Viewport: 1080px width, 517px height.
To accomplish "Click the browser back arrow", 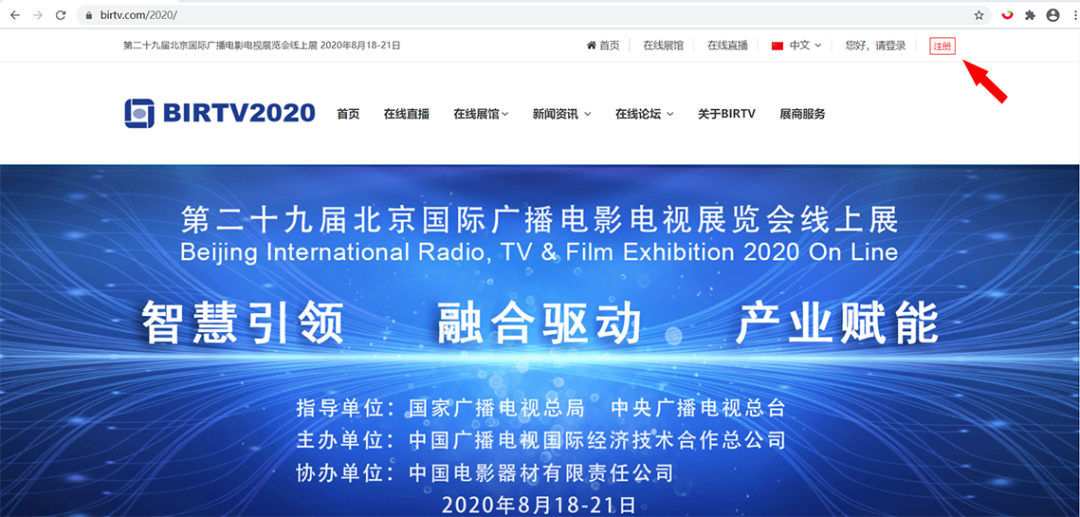I will pyautogui.click(x=15, y=15).
